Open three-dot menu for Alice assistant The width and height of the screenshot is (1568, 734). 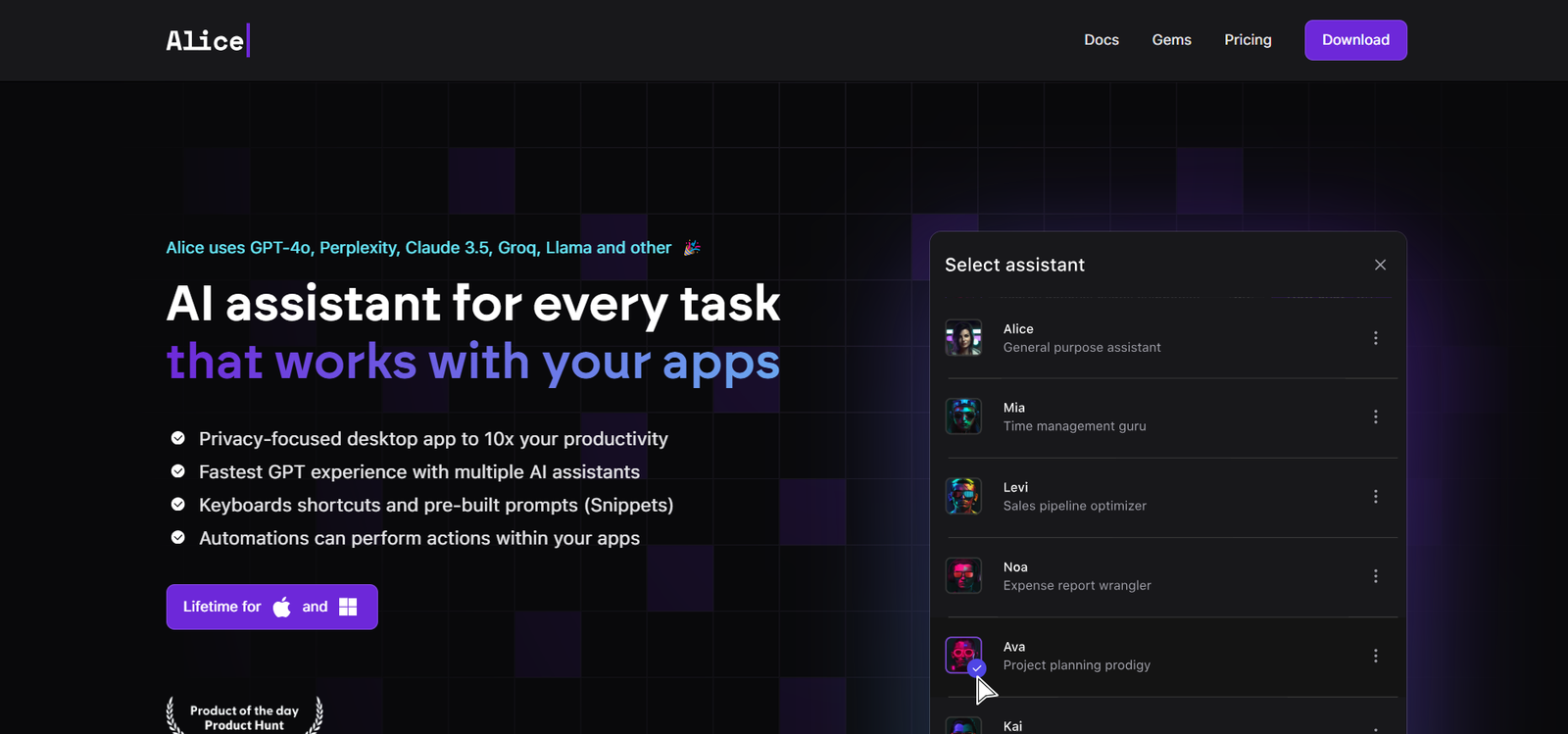pos(1376,338)
